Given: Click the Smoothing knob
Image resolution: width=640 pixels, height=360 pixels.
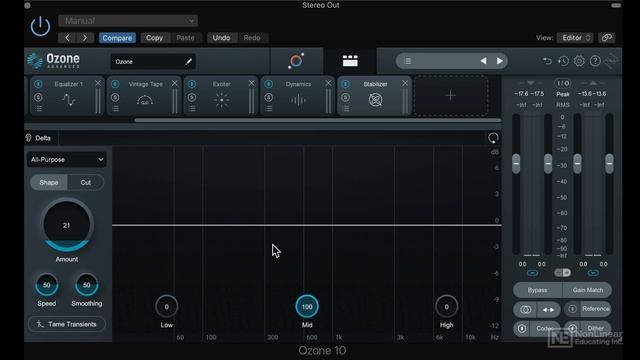Looking at the screenshot, I should (x=87, y=285).
